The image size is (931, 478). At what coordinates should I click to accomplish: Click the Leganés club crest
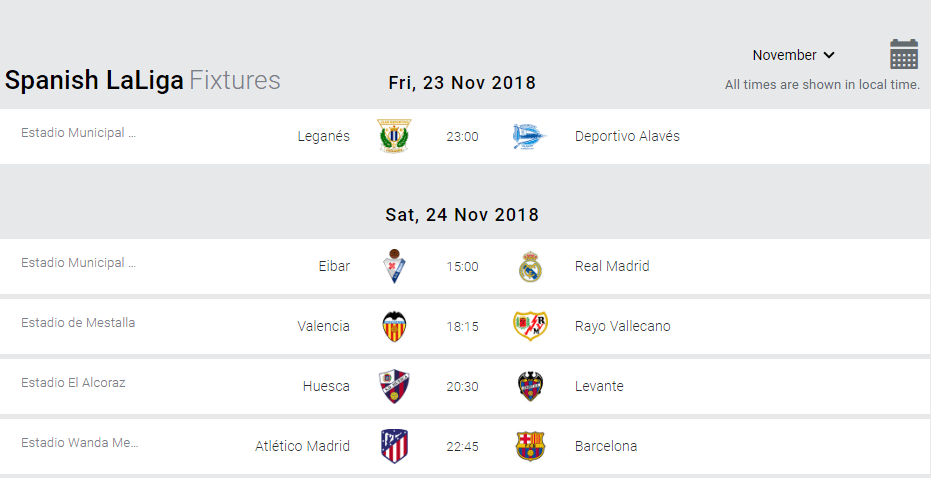[x=394, y=136]
